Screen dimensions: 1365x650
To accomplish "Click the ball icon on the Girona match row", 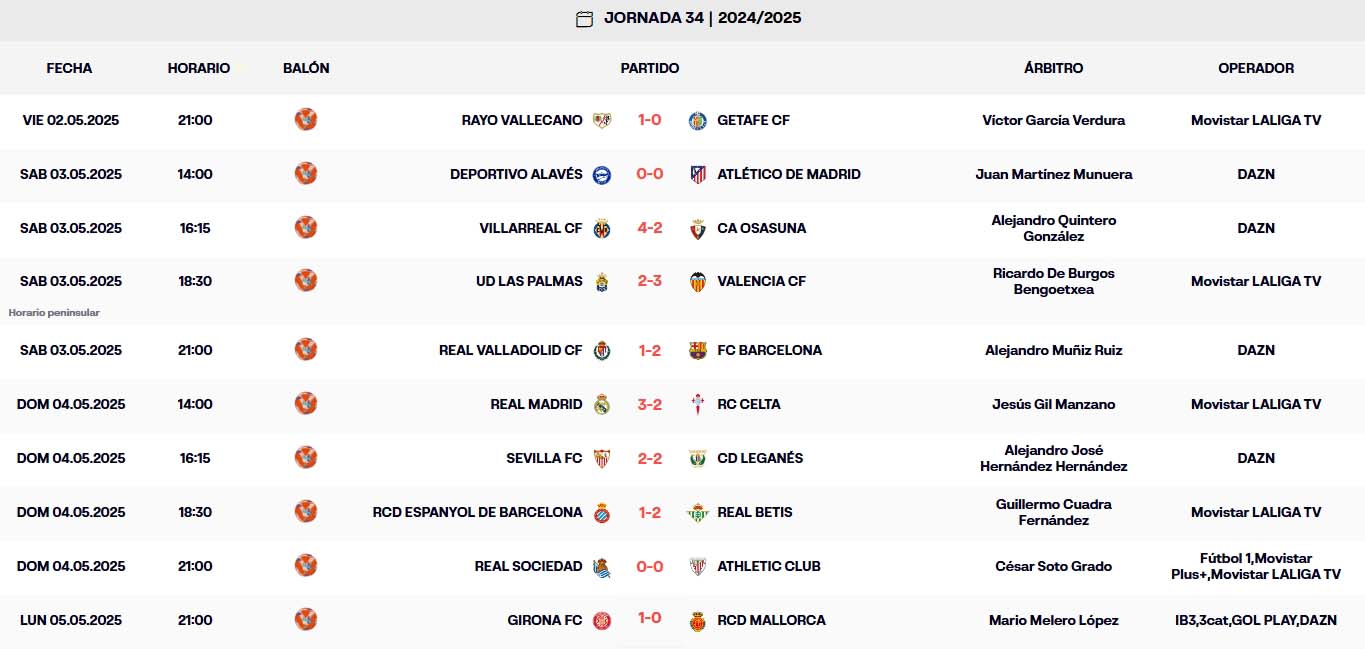I will coord(306,620).
